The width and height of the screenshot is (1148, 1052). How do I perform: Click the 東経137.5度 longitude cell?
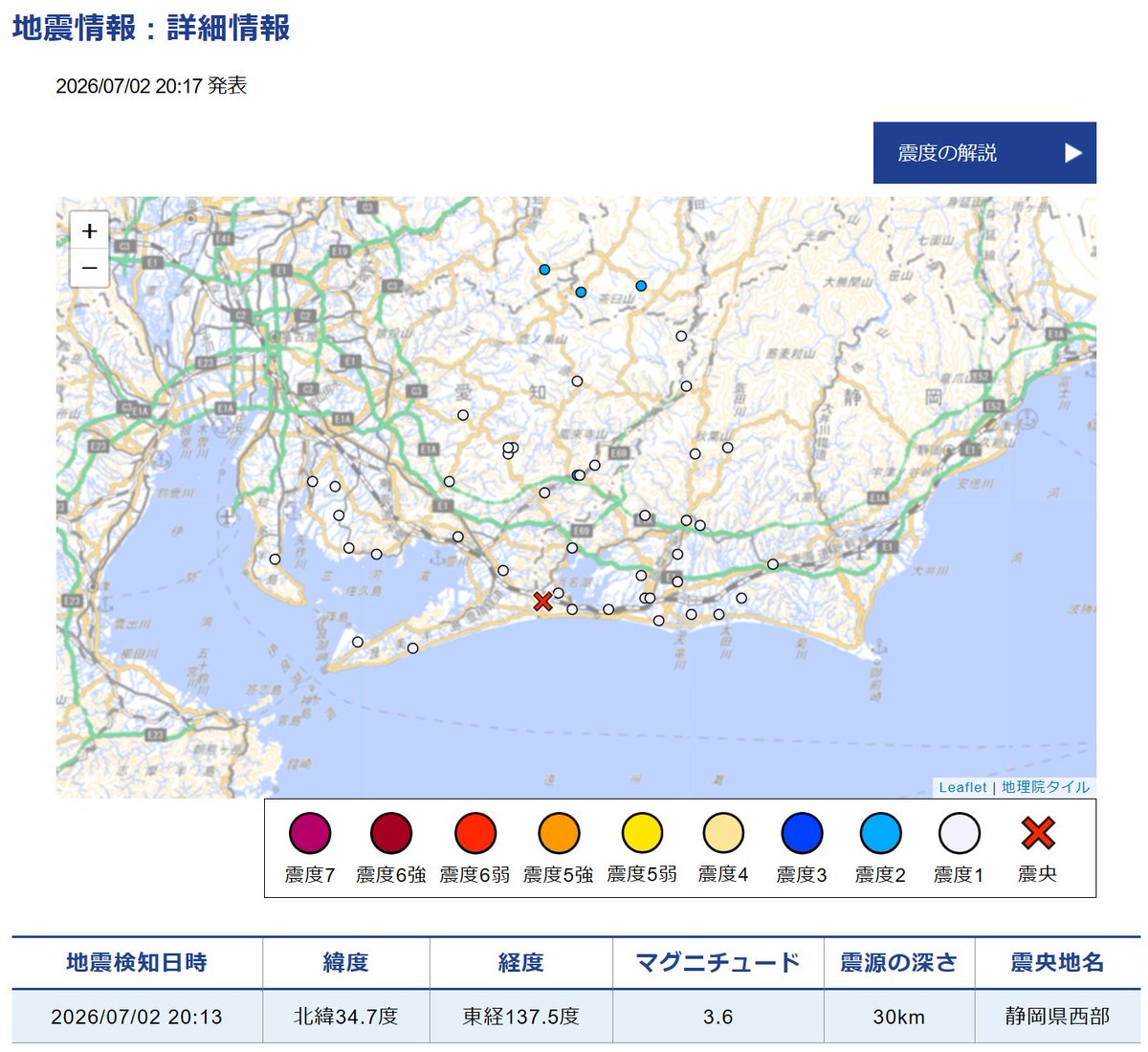pos(521,1017)
